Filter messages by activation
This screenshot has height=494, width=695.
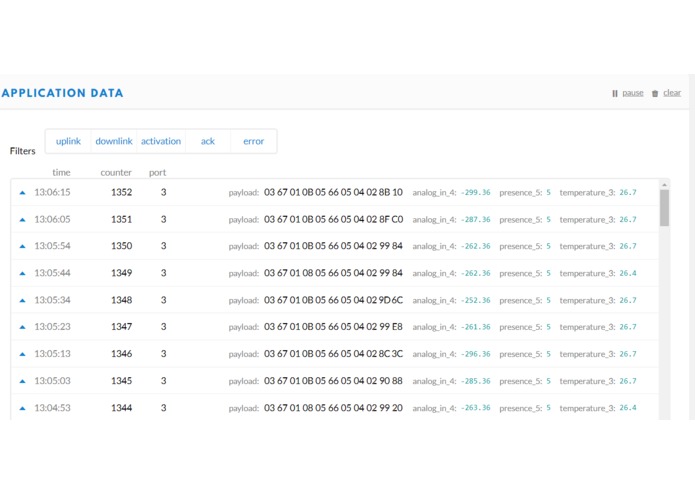coord(161,141)
